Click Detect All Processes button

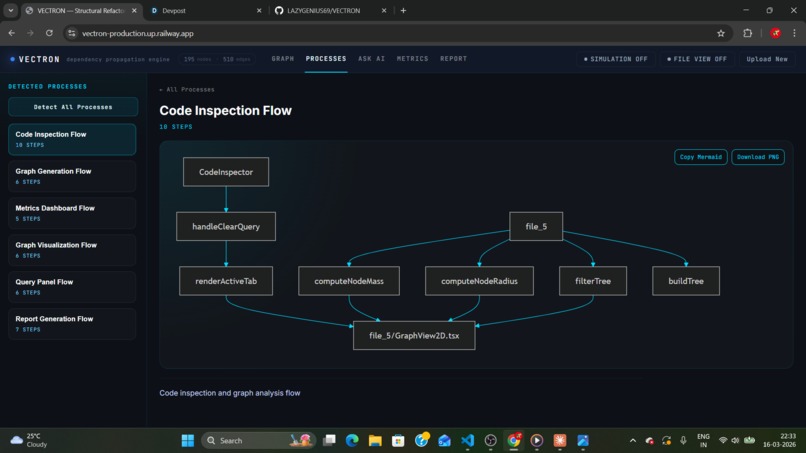(72, 107)
